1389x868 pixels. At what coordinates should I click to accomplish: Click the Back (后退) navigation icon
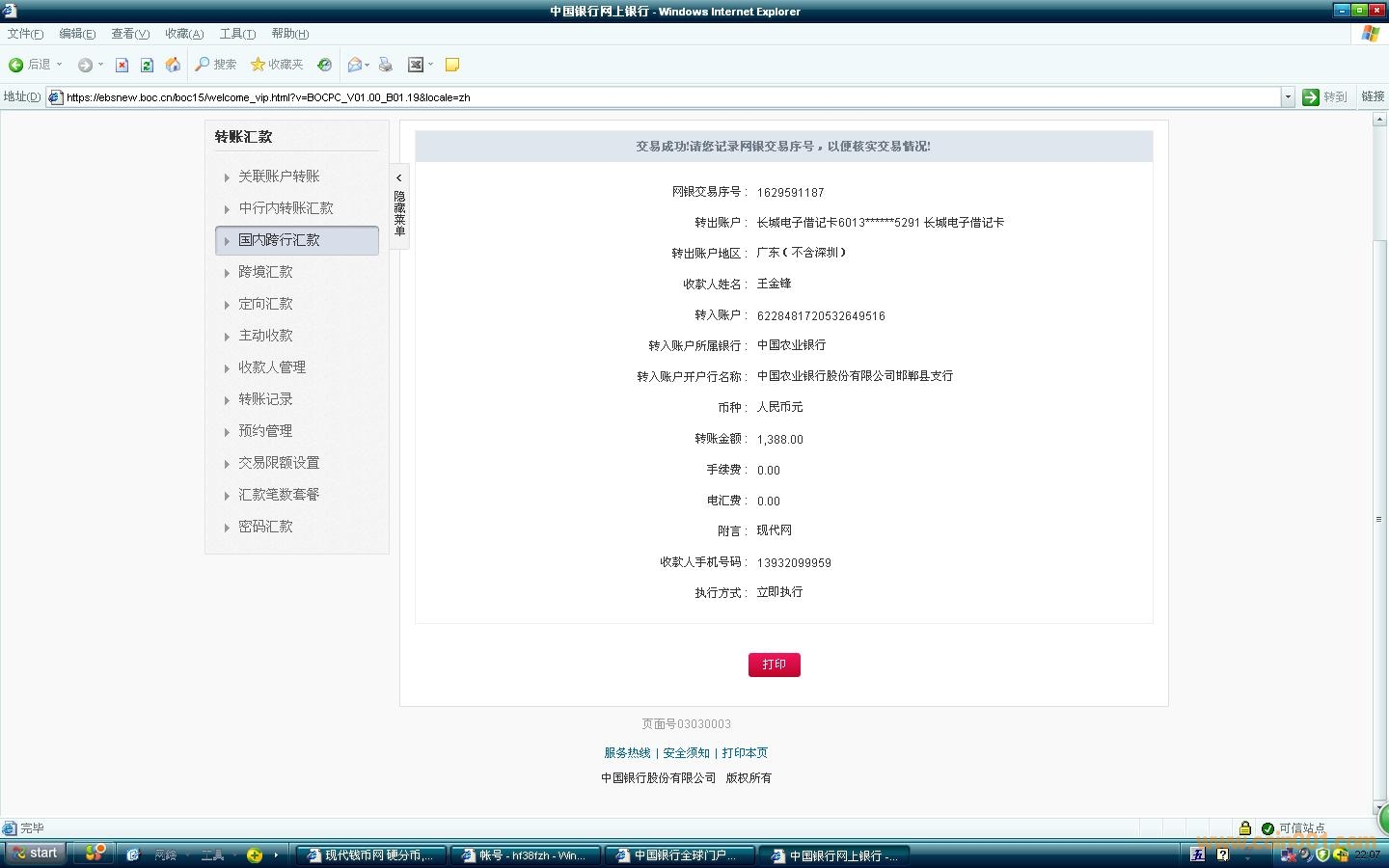(x=16, y=65)
